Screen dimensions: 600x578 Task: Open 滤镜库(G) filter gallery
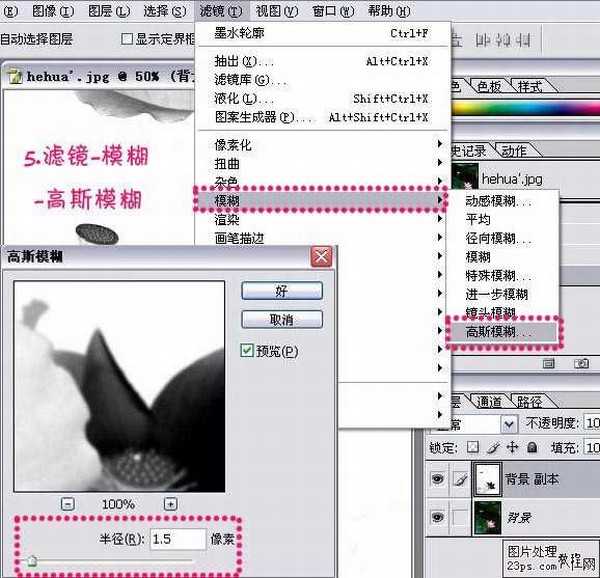pos(321,80)
